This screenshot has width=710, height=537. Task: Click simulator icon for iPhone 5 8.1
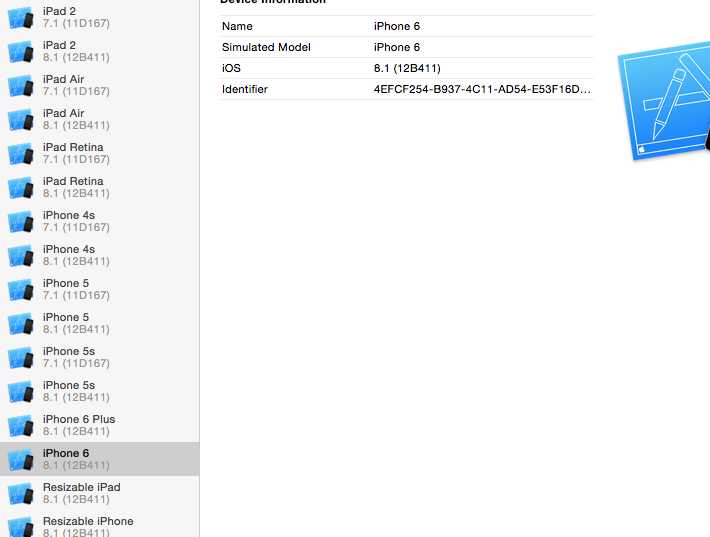point(21,323)
